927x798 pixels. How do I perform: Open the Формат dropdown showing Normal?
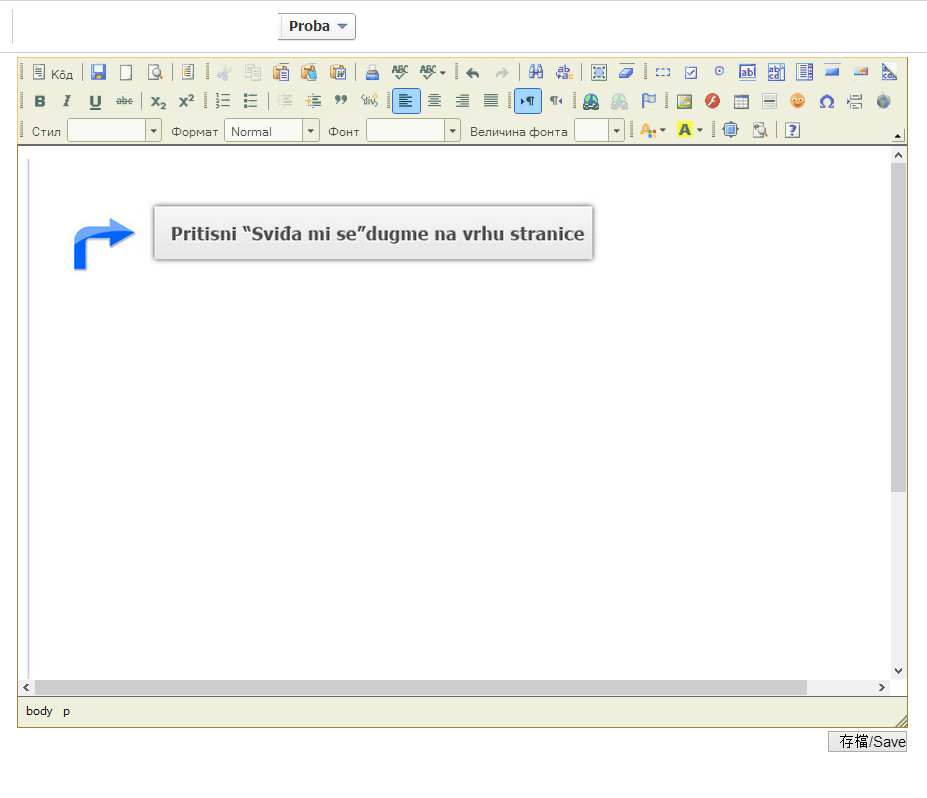[x=272, y=131]
